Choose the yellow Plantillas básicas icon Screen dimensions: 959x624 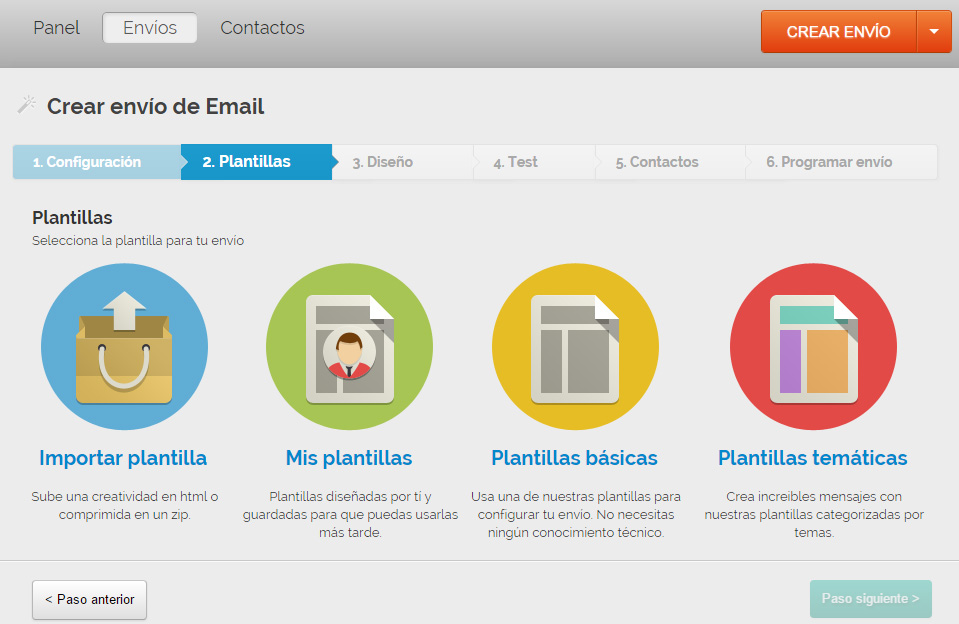575,347
